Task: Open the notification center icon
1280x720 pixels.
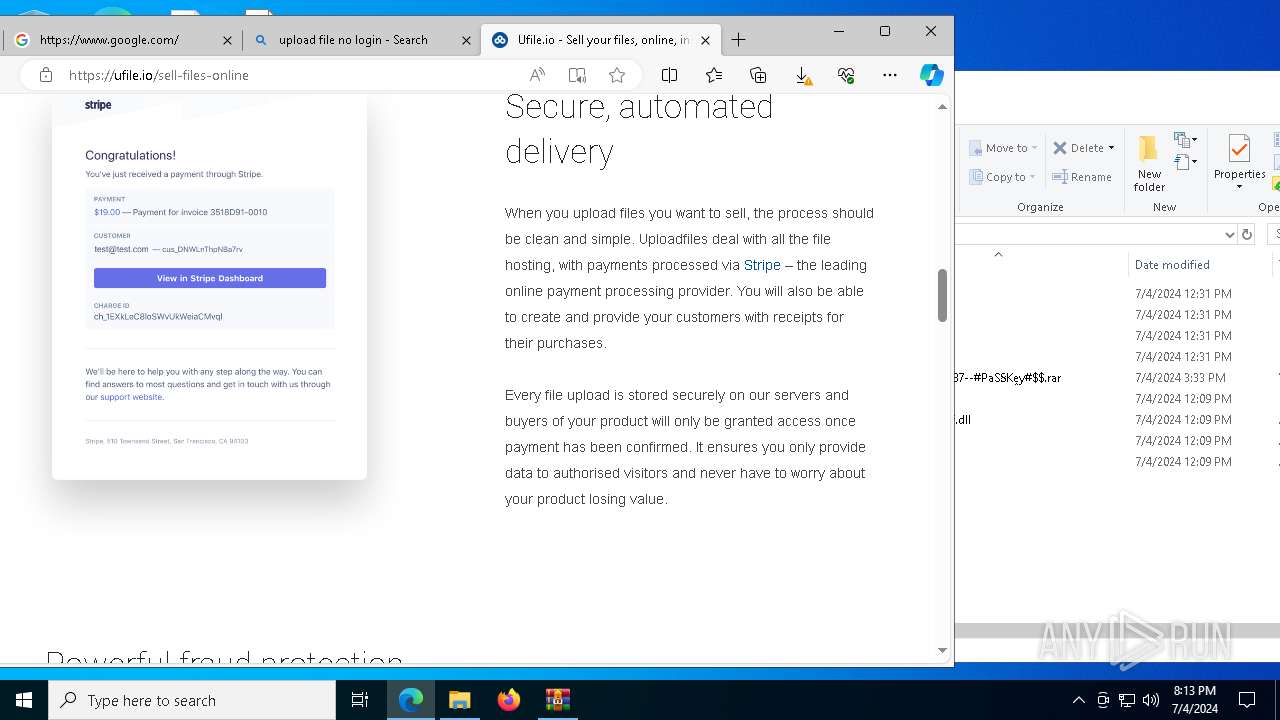Action: coord(1247,700)
